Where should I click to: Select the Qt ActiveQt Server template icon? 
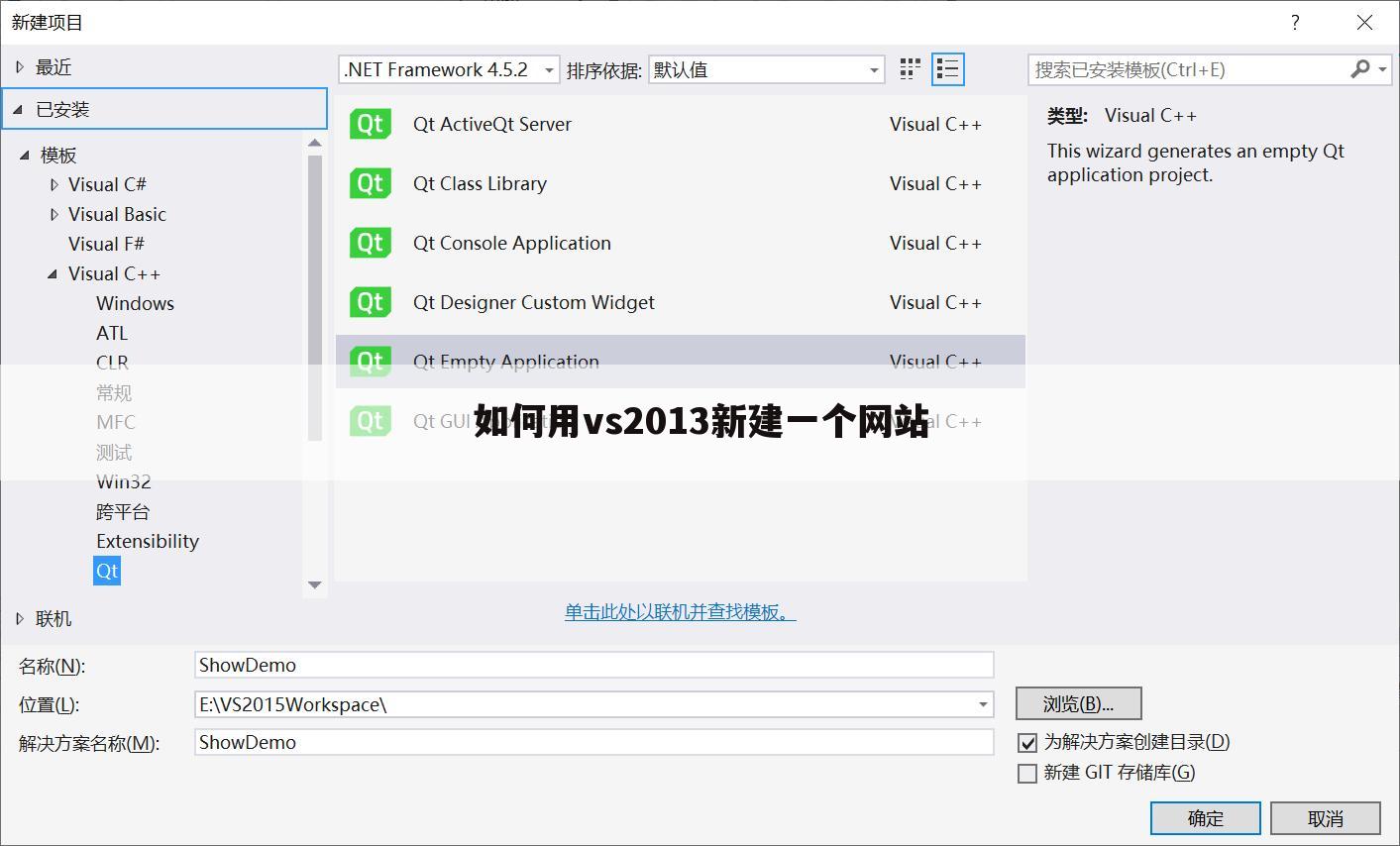371,124
